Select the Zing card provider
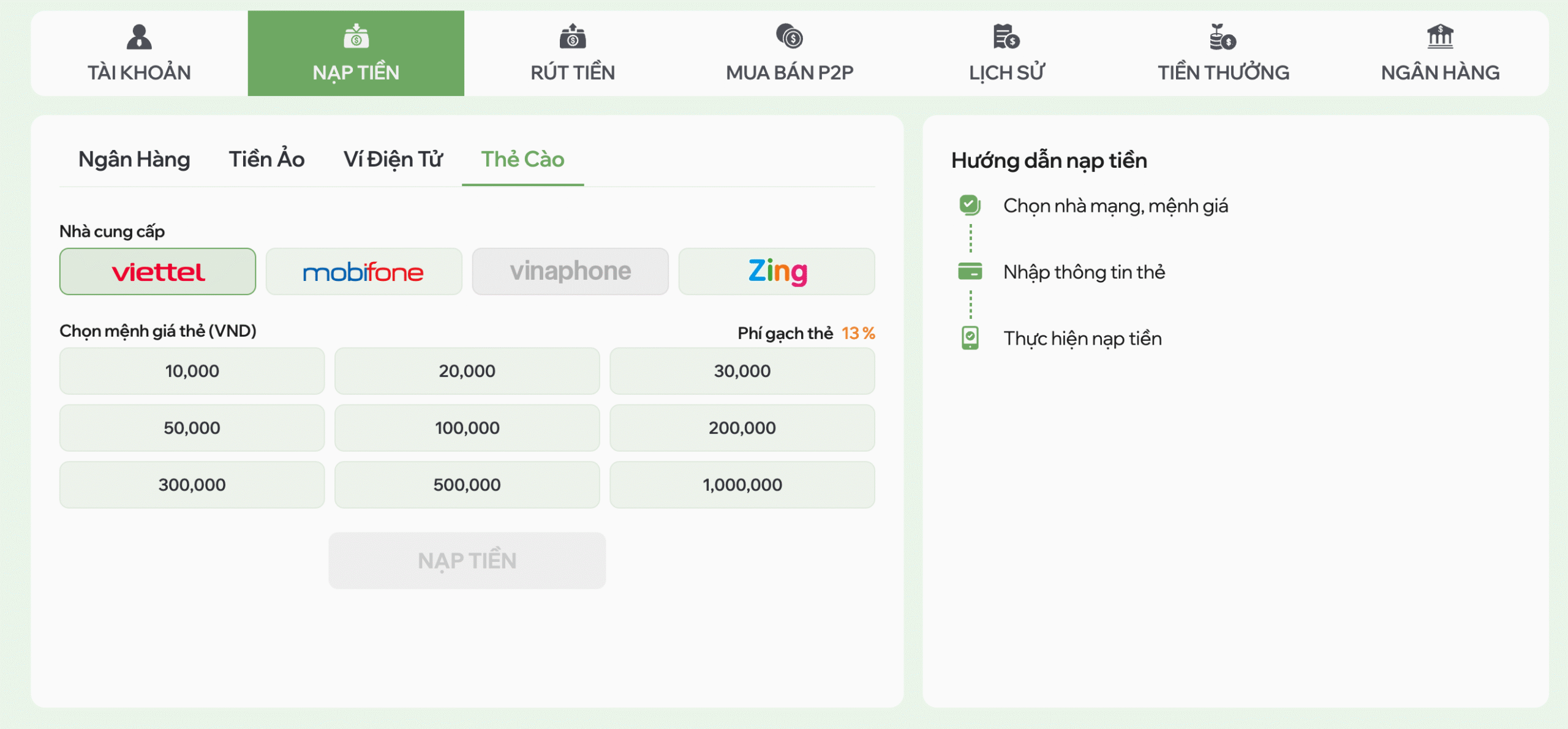 click(x=777, y=271)
